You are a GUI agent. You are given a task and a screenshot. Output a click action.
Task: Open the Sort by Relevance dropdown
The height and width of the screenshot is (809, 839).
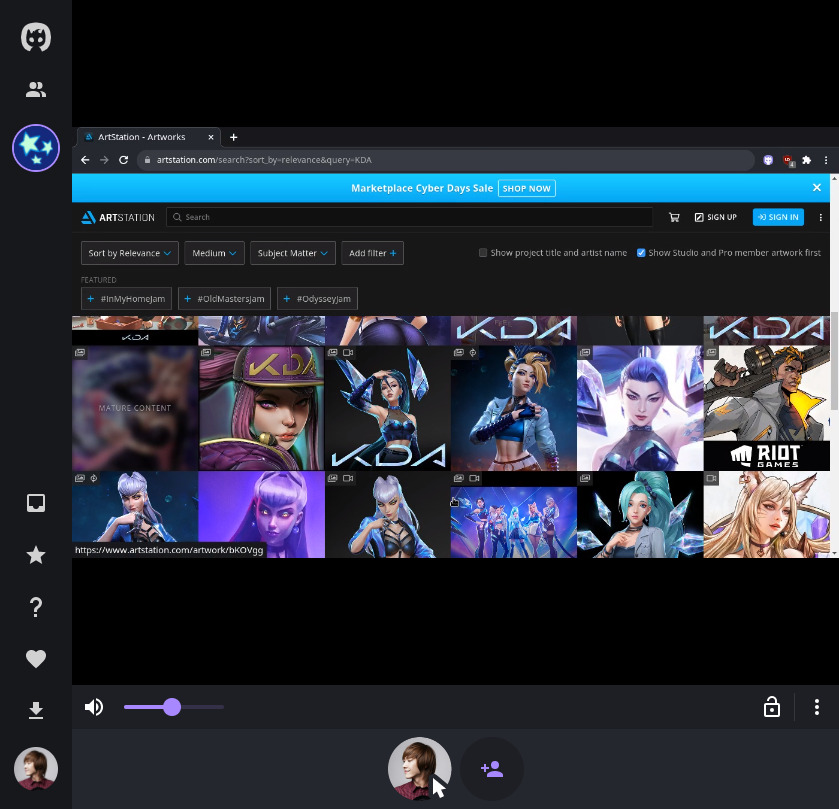[x=129, y=253]
